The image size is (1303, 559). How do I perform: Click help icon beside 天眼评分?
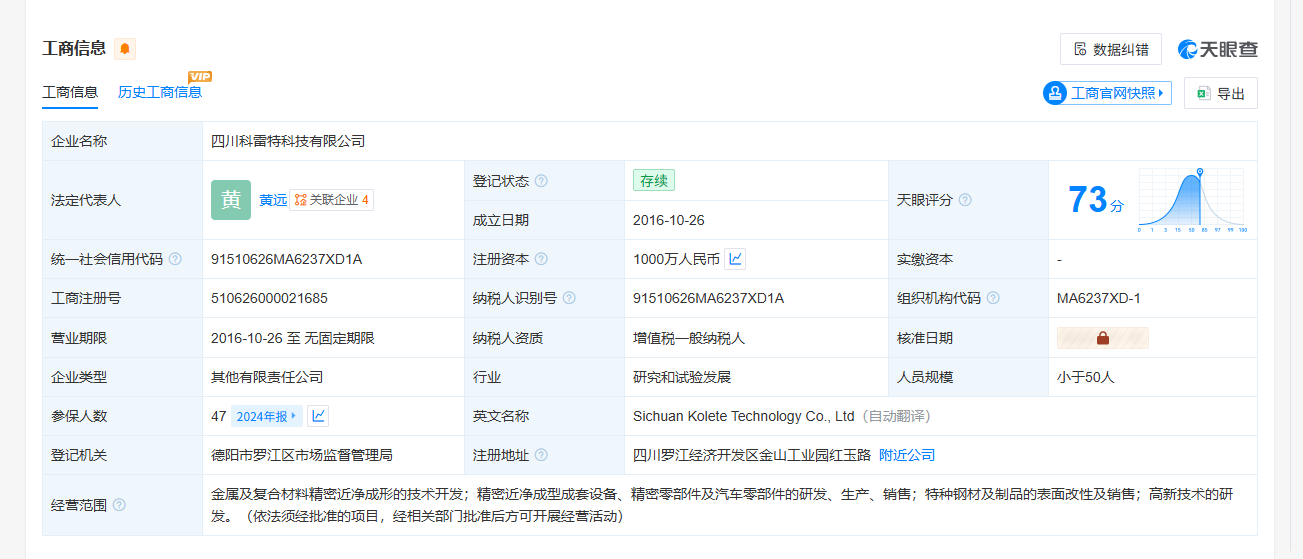[965, 200]
